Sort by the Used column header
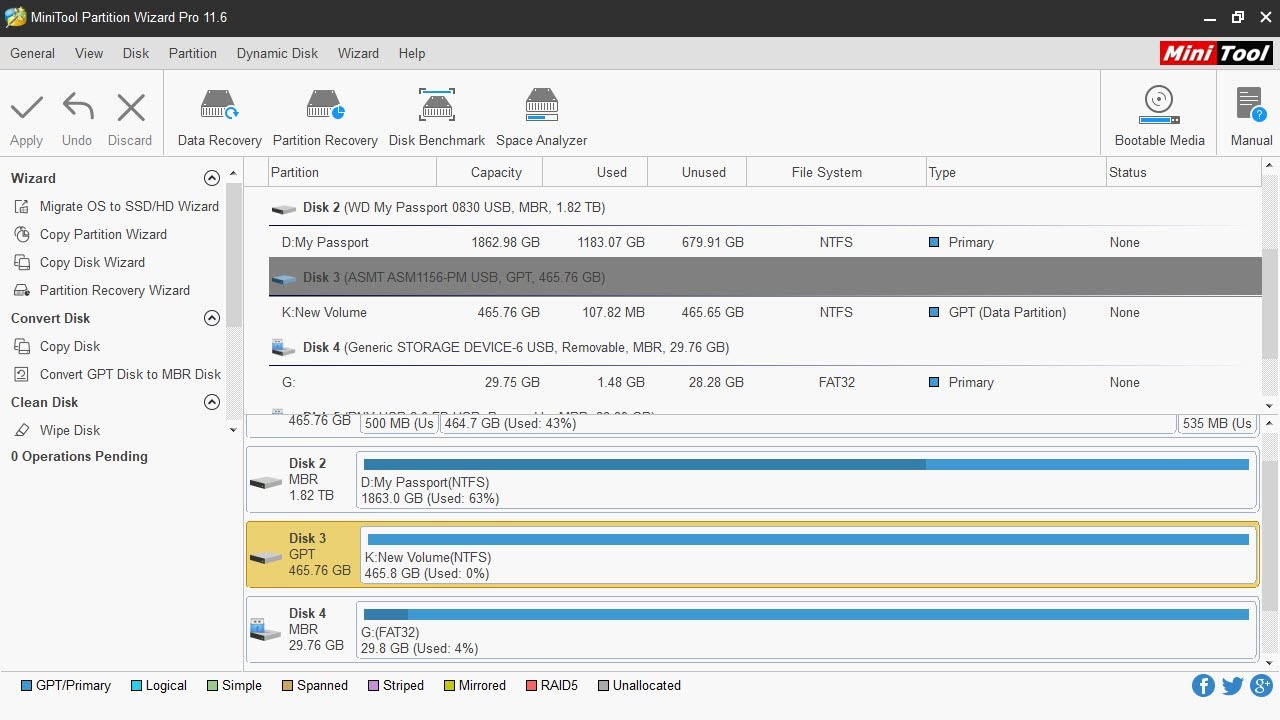 (595, 172)
